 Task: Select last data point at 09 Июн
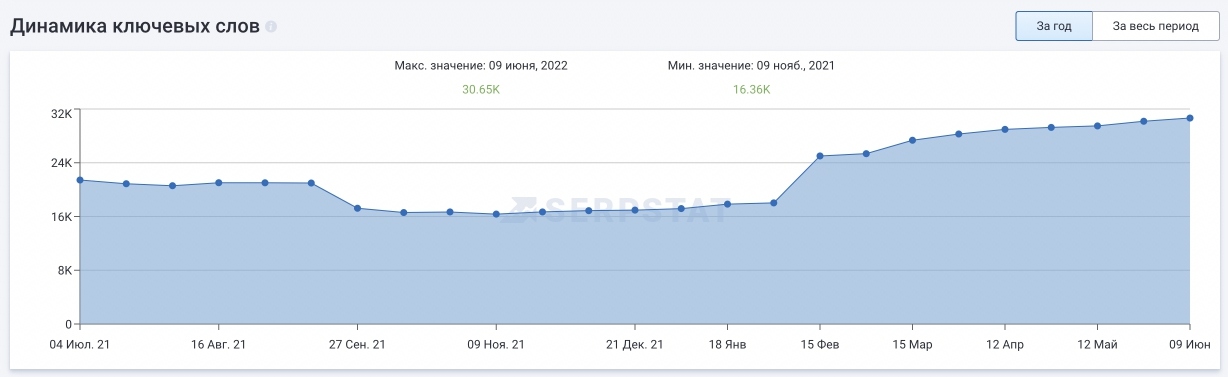1189,118
